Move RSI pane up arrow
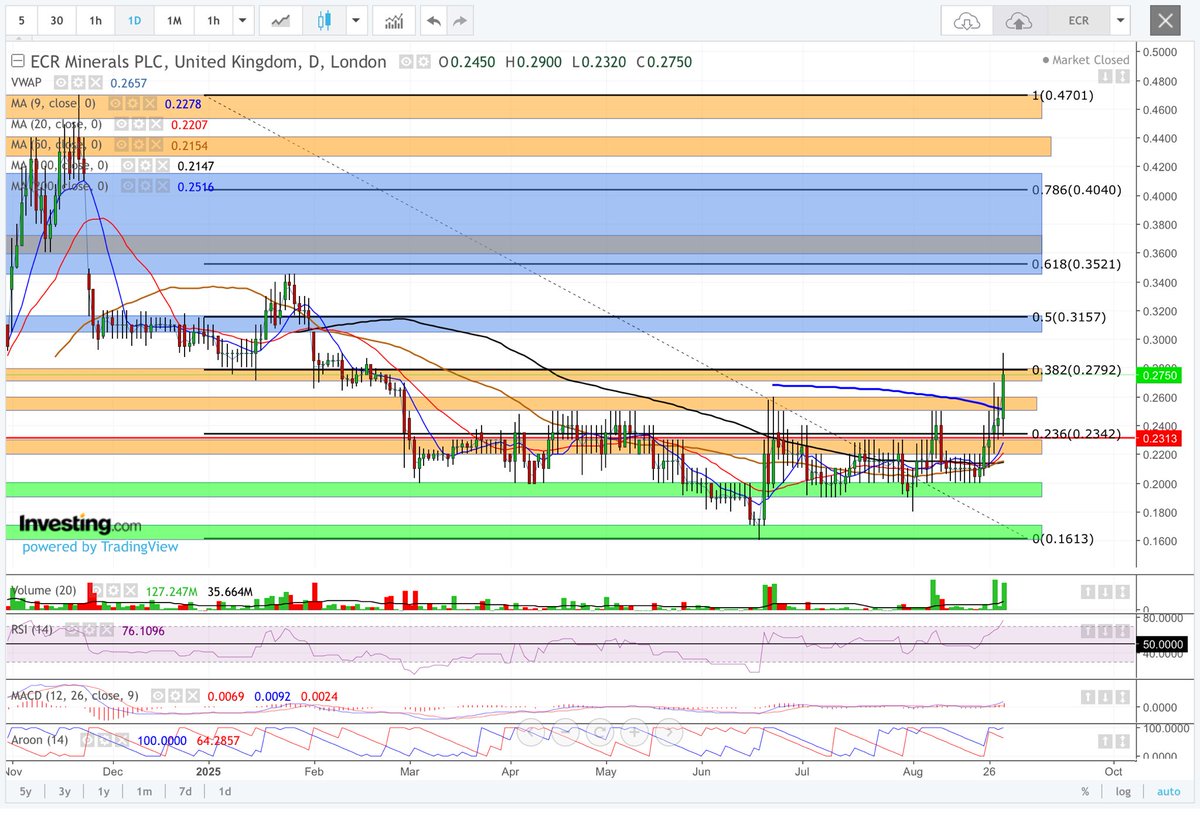Image resolution: width=1200 pixels, height=834 pixels. click(1088, 630)
